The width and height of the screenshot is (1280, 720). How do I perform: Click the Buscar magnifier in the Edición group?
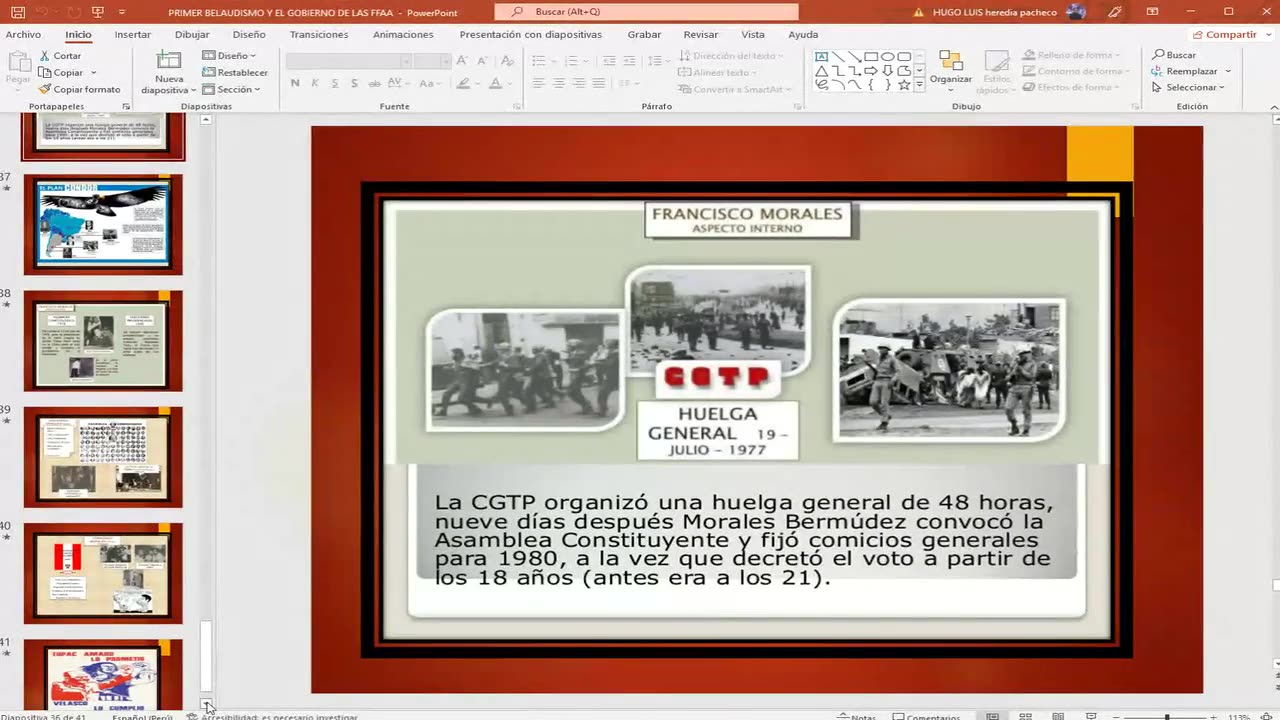[x=1159, y=55]
